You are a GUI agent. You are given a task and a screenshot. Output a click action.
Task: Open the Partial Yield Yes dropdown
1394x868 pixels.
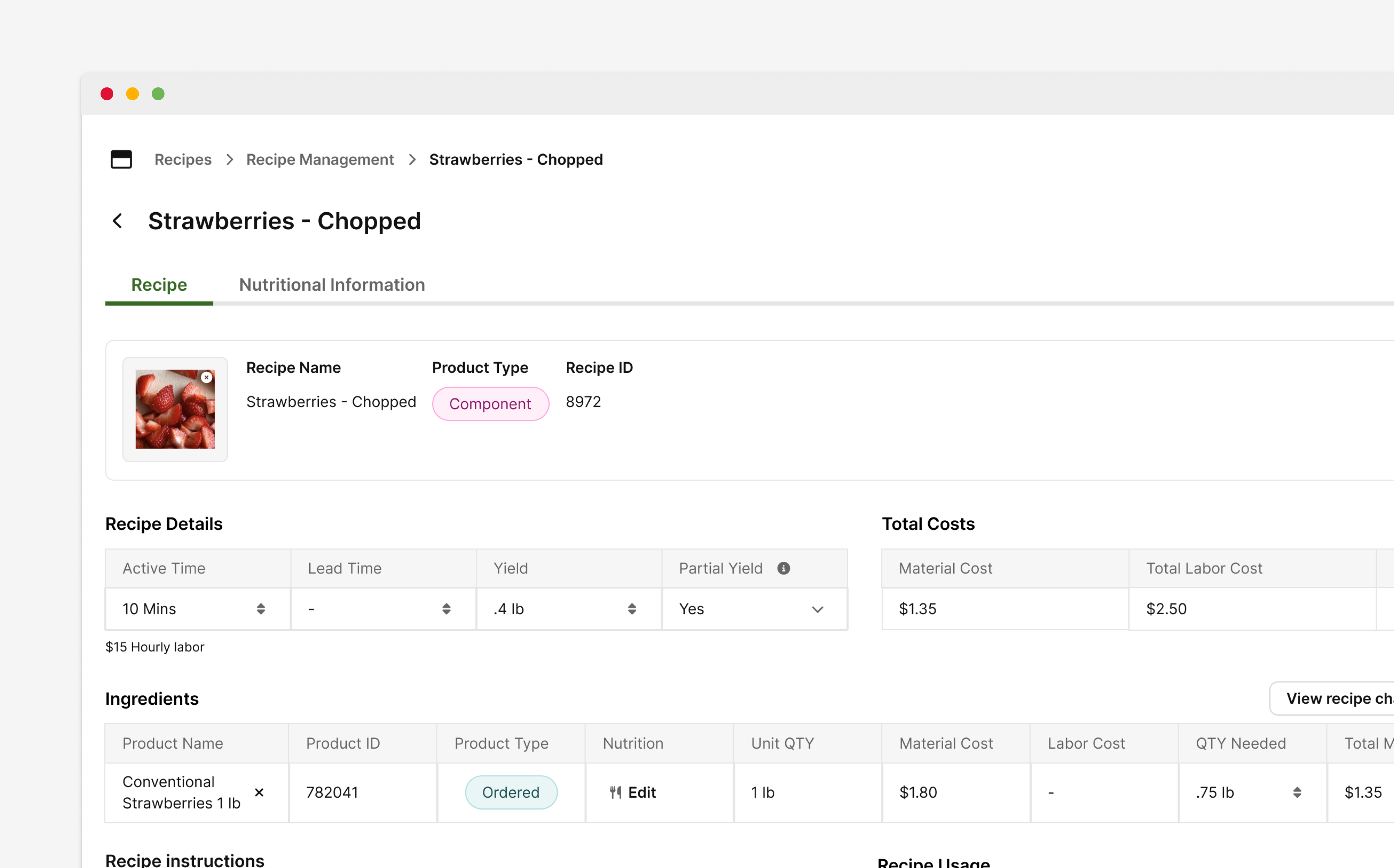pos(754,609)
